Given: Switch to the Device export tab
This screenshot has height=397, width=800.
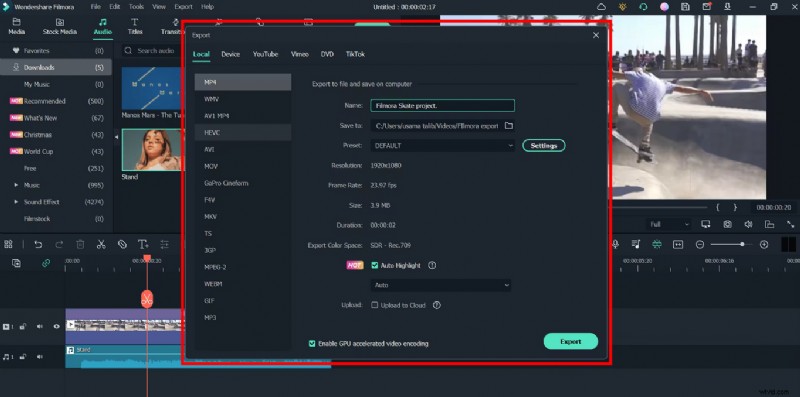Looking at the screenshot, I should point(231,54).
